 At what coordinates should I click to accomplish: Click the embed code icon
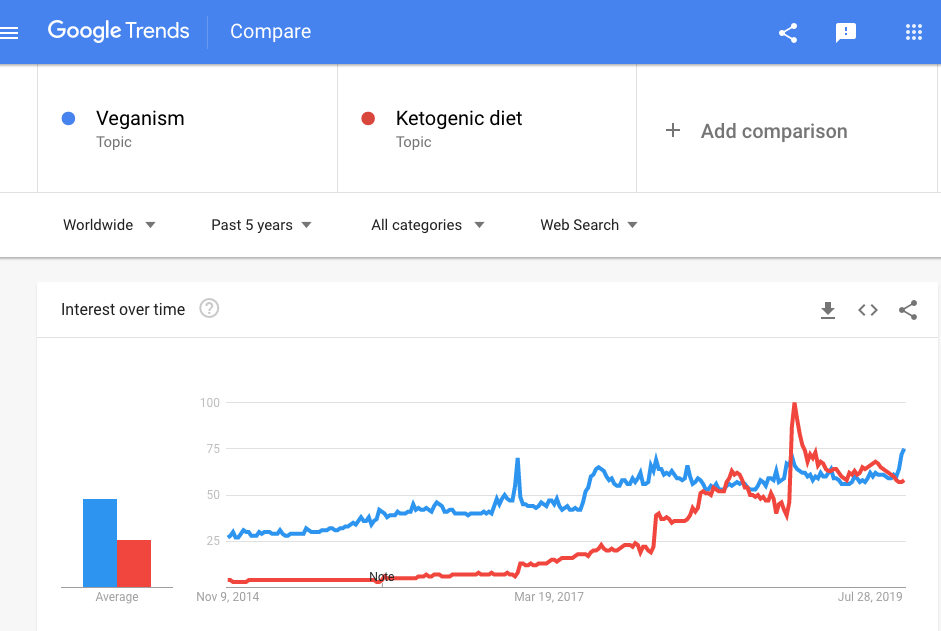coord(868,310)
